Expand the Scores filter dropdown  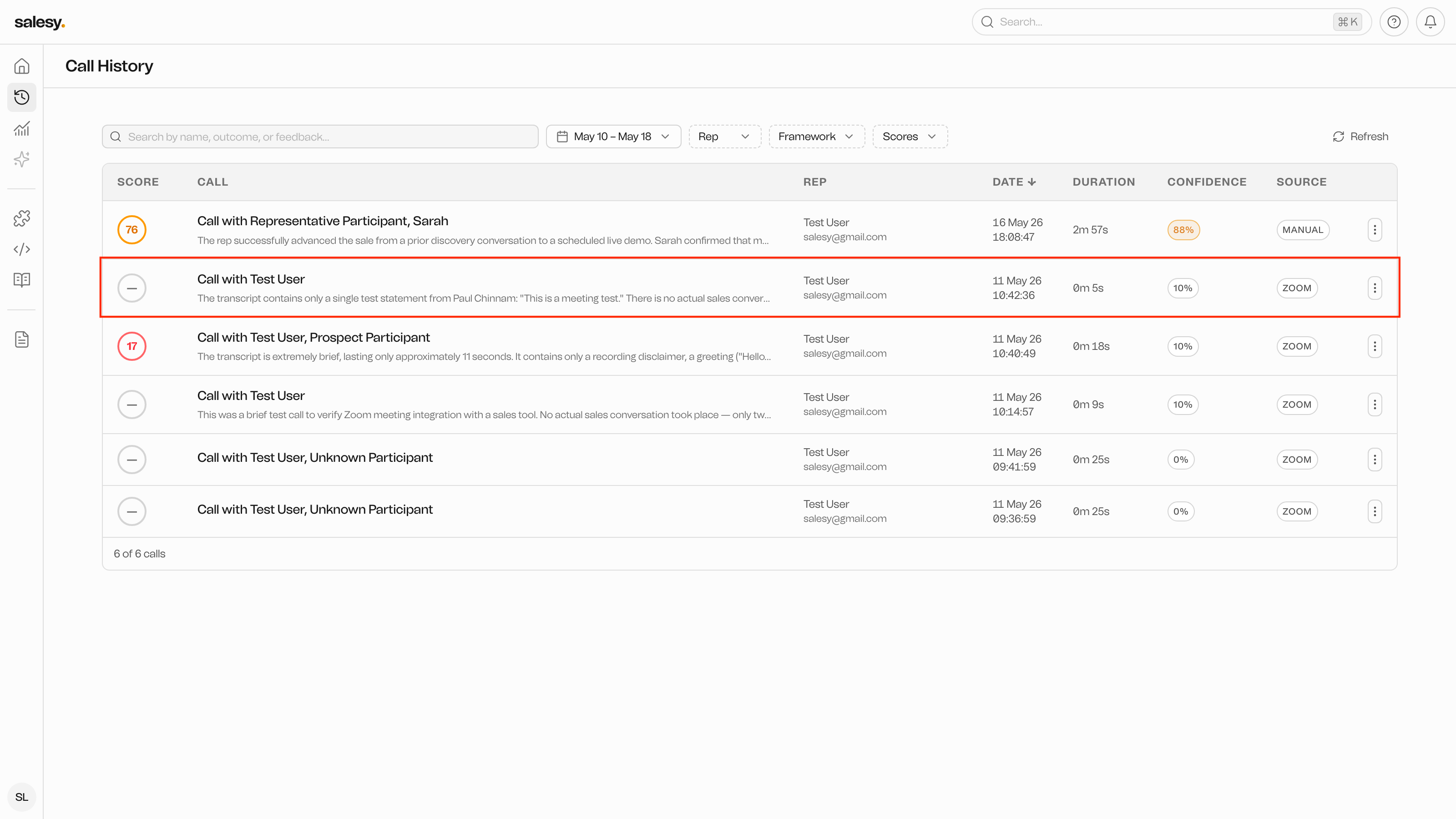point(910,137)
